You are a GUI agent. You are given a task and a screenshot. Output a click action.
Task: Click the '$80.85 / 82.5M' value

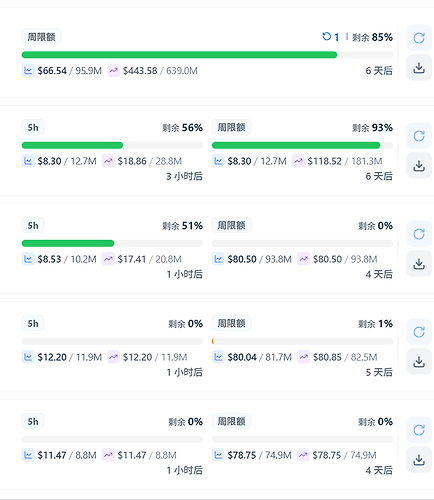(345, 357)
